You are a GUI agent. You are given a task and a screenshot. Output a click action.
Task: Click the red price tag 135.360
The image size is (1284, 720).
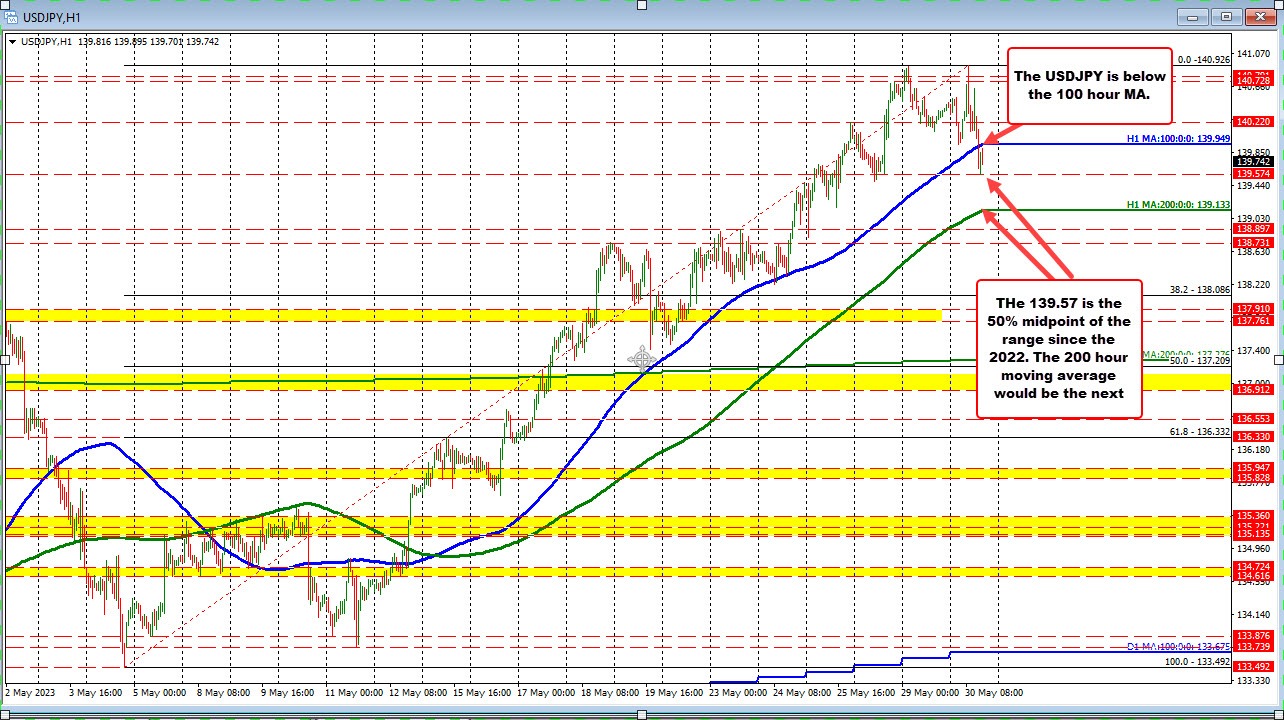pos(1253,516)
